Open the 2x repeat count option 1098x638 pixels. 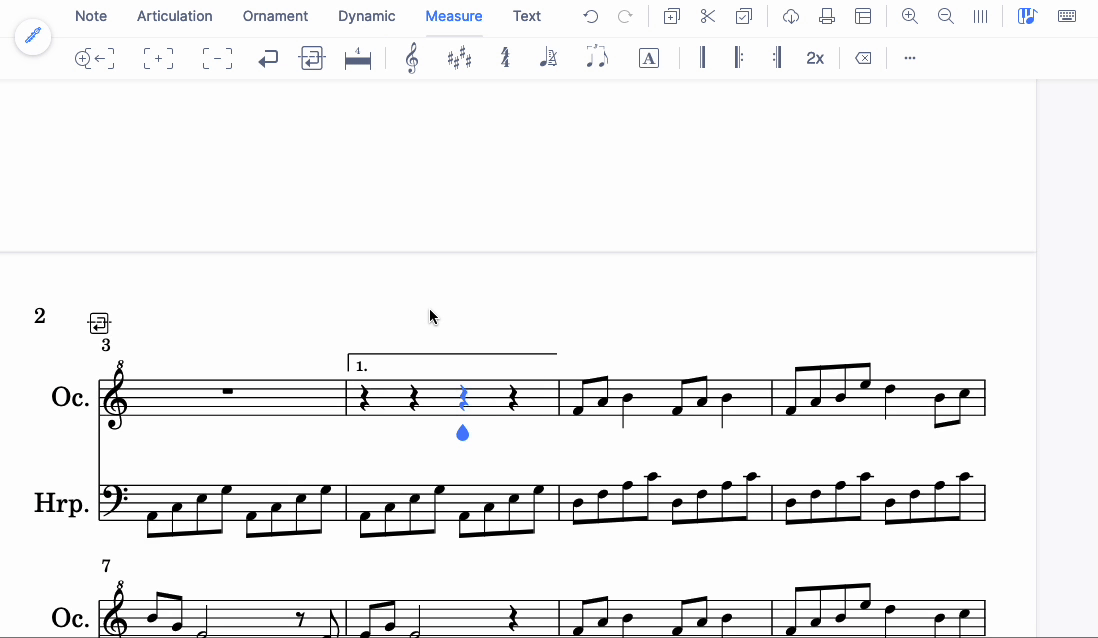point(815,57)
